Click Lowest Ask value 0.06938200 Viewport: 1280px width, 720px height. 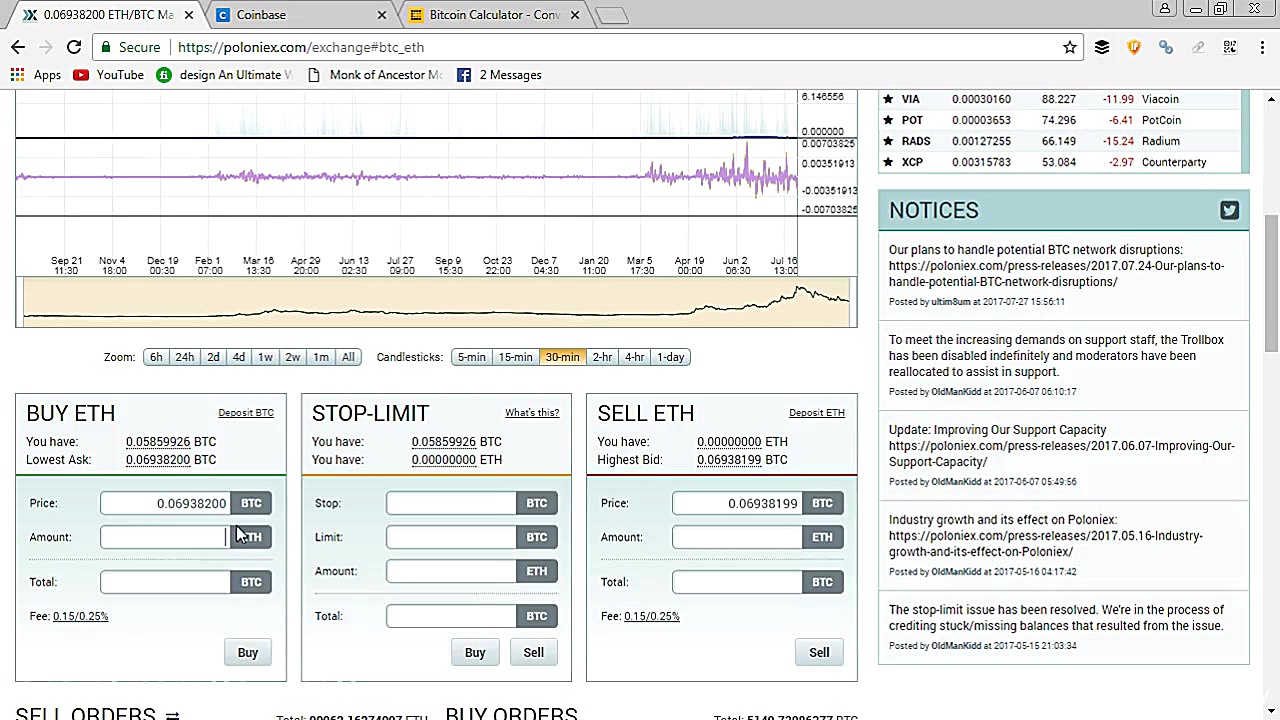(158, 460)
